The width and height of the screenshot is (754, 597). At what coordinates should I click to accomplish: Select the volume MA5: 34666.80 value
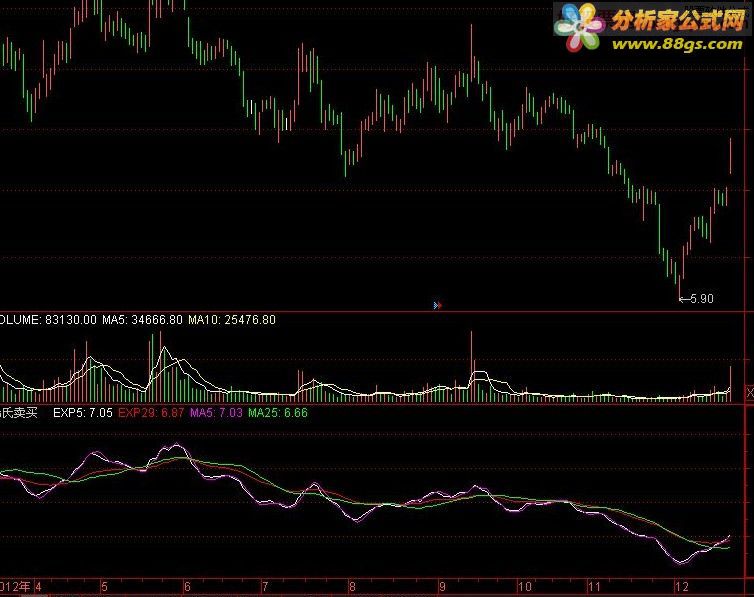tap(142, 320)
